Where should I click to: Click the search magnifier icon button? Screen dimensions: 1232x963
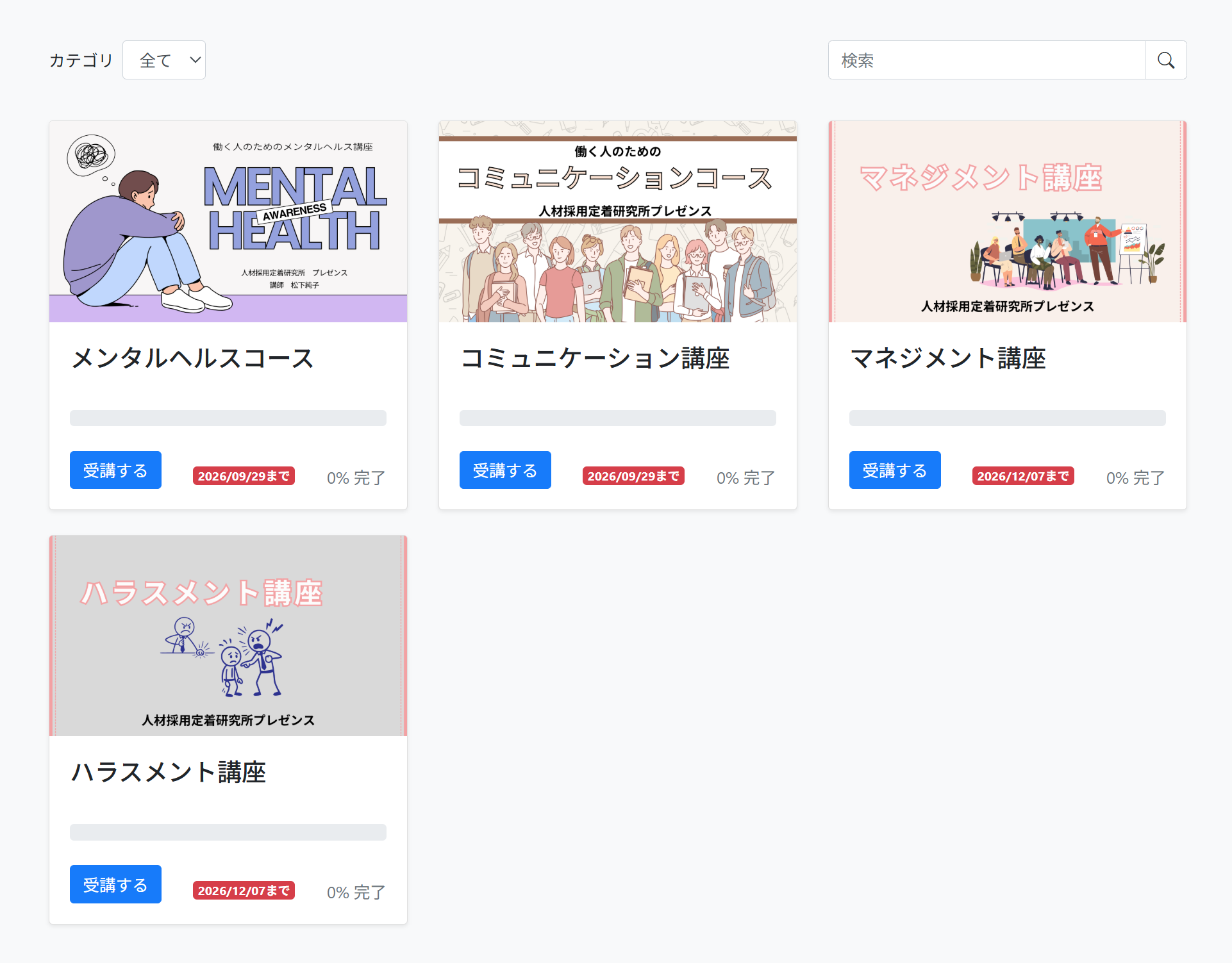click(1165, 60)
